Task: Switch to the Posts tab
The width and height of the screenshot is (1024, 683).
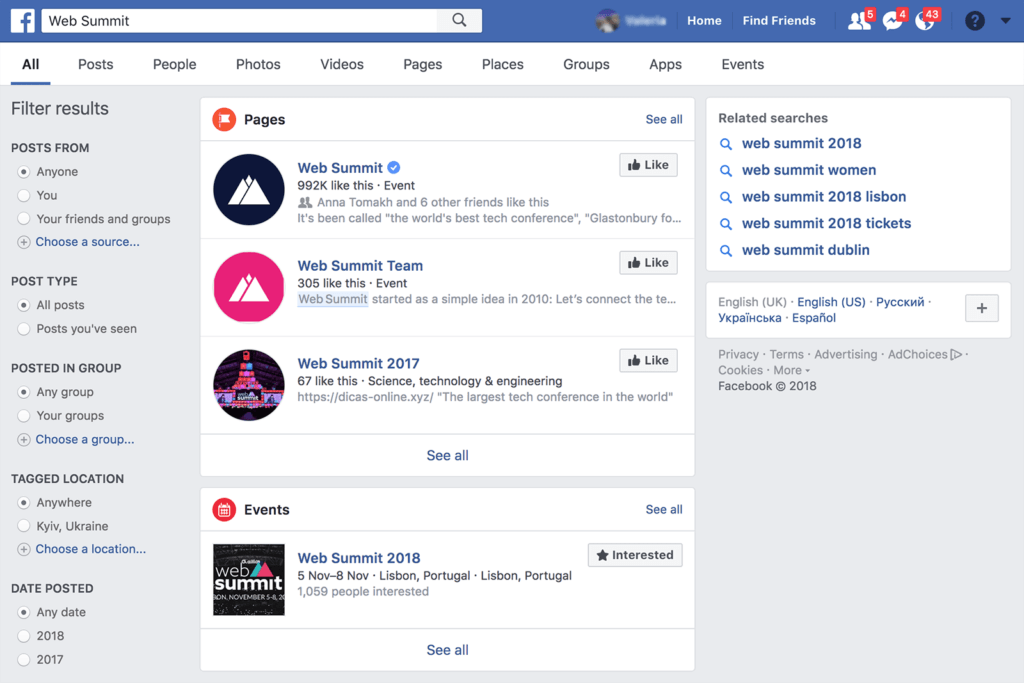Action: (x=95, y=64)
